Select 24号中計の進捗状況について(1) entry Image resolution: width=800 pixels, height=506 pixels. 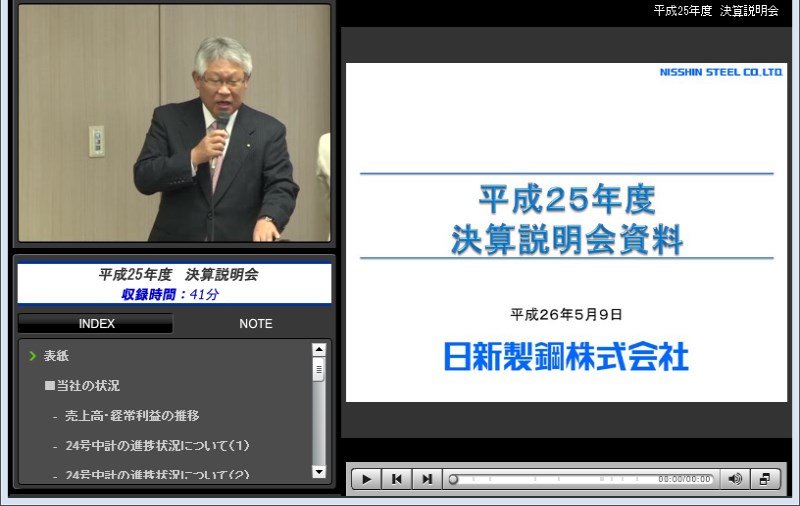click(157, 445)
